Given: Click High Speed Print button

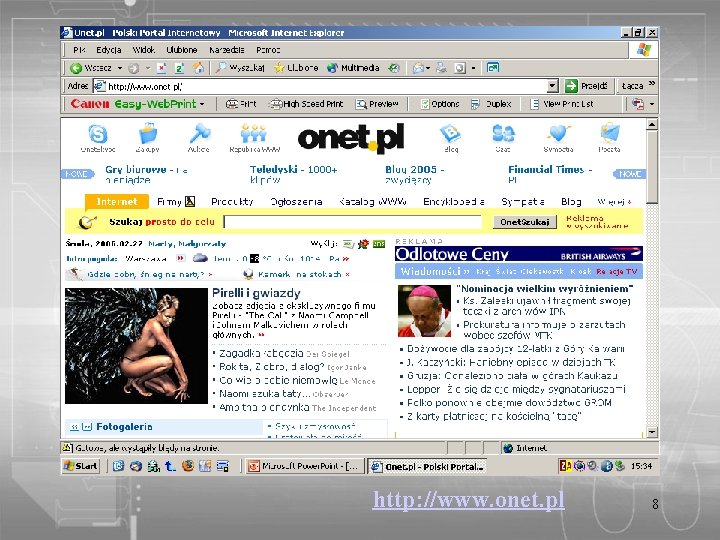Looking at the screenshot, I should pos(307,104).
